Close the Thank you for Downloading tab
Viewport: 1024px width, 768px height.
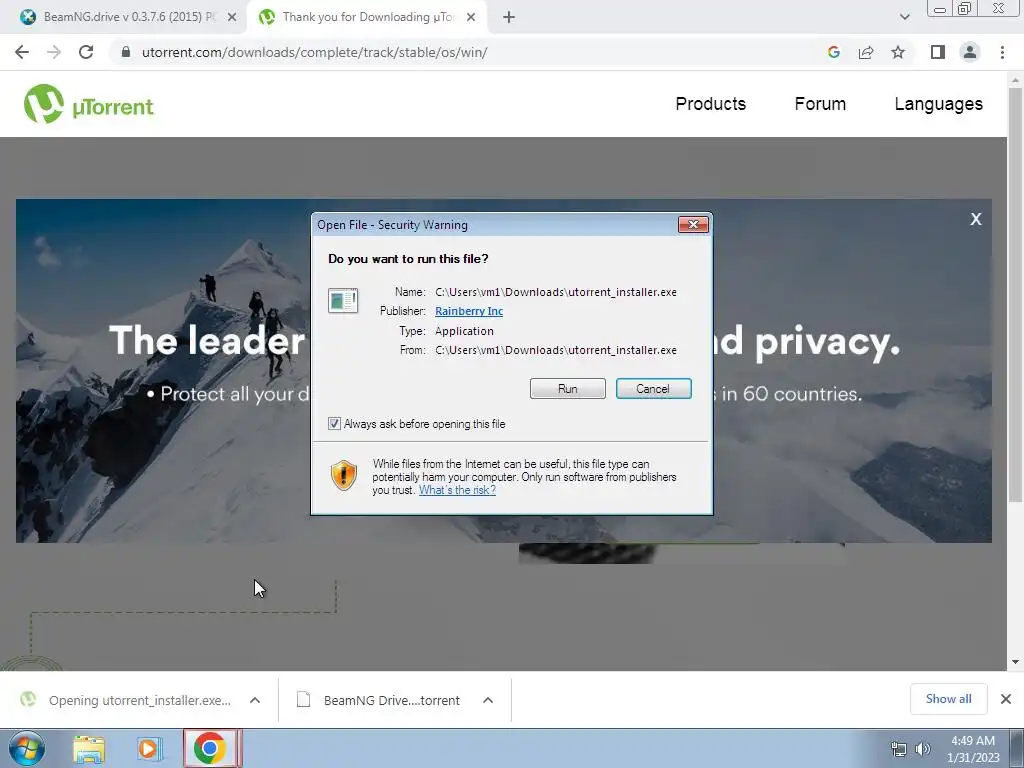471,18
